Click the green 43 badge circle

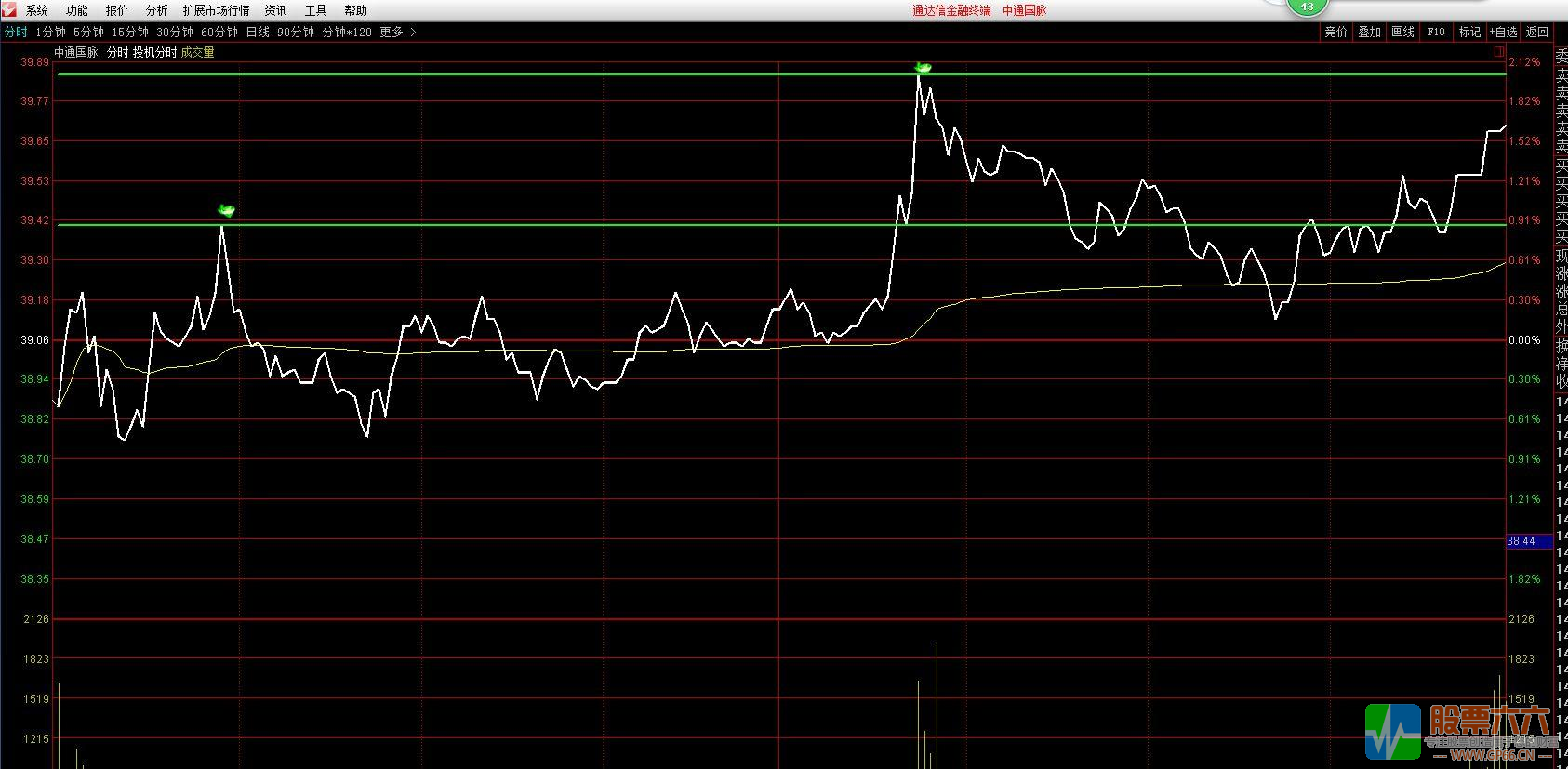(x=1307, y=7)
